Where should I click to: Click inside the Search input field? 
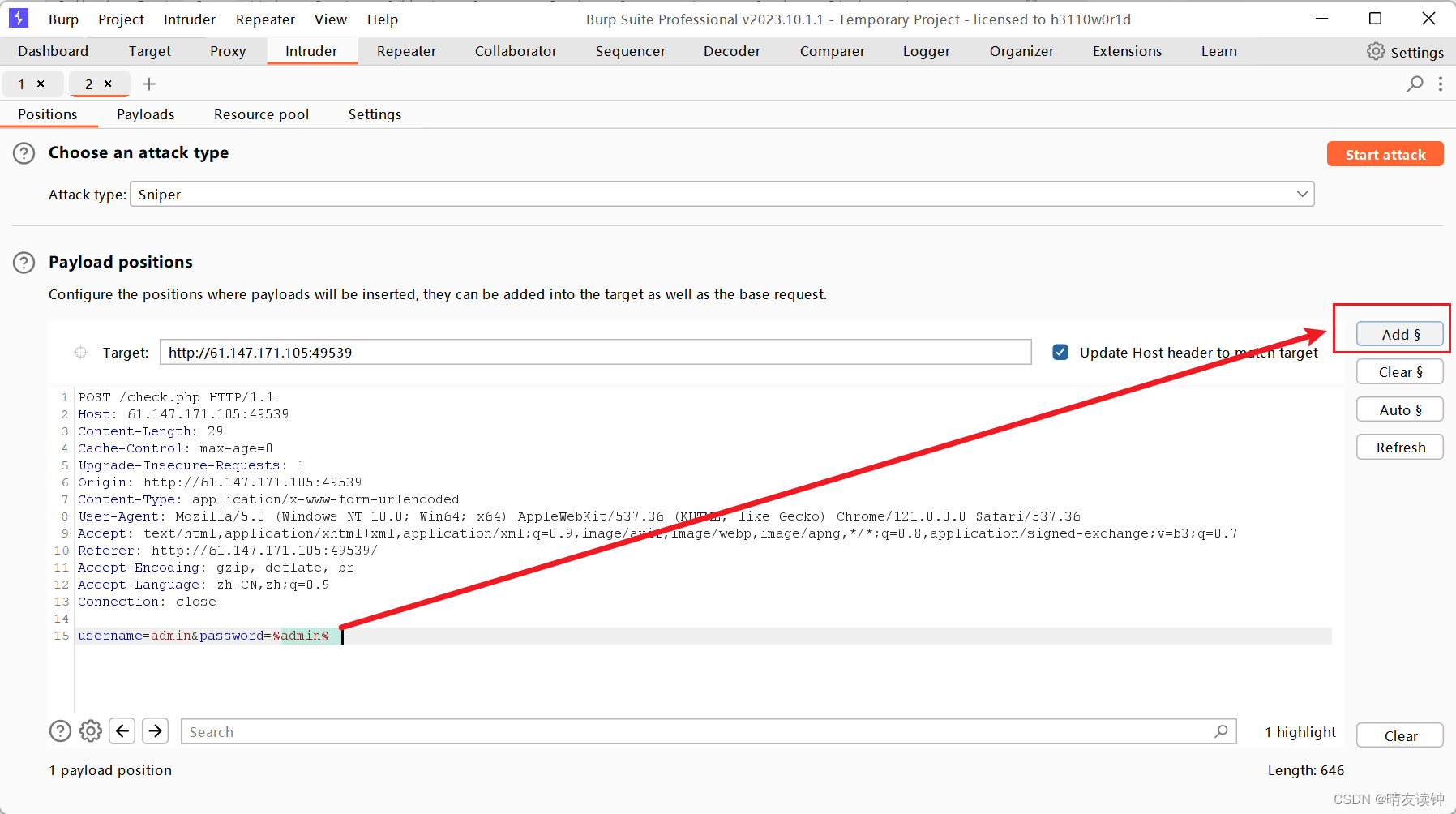click(567, 730)
